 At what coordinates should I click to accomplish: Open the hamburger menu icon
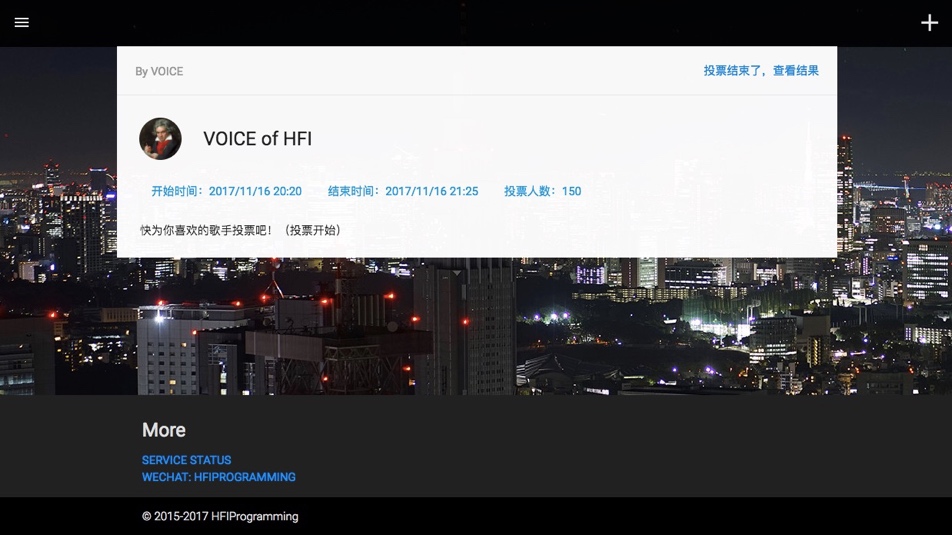pyautogui.click(x=22, y=22)
